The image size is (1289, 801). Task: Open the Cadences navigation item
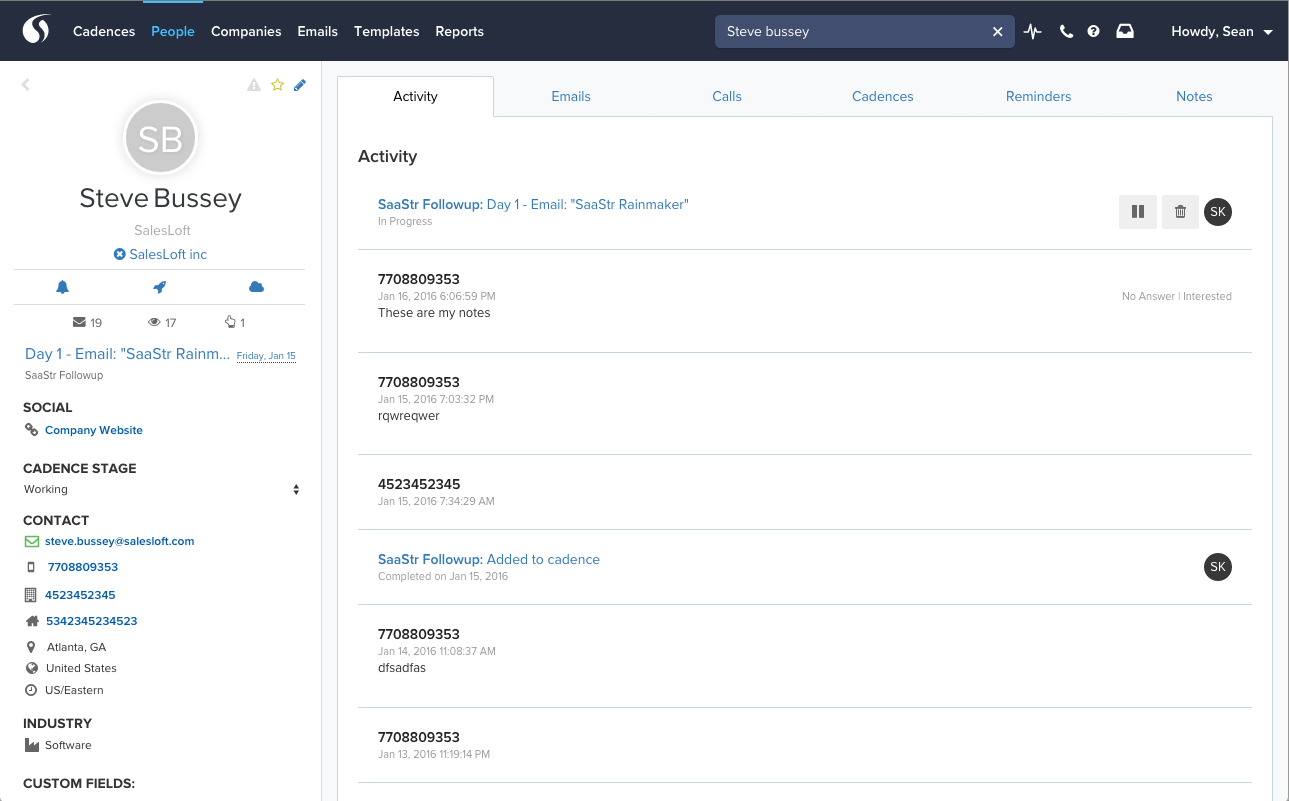104,31
